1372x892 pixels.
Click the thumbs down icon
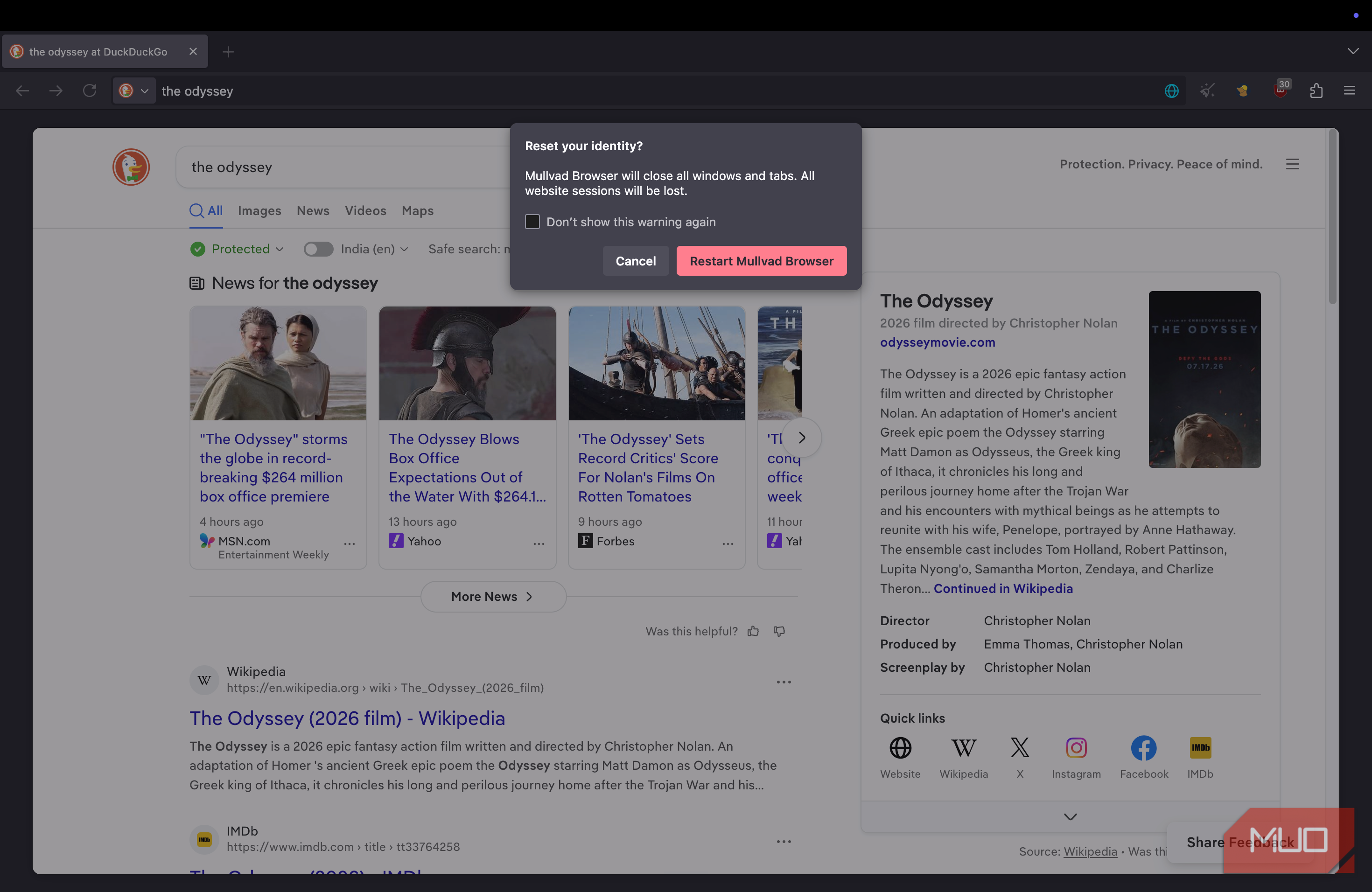click(779, 632)
